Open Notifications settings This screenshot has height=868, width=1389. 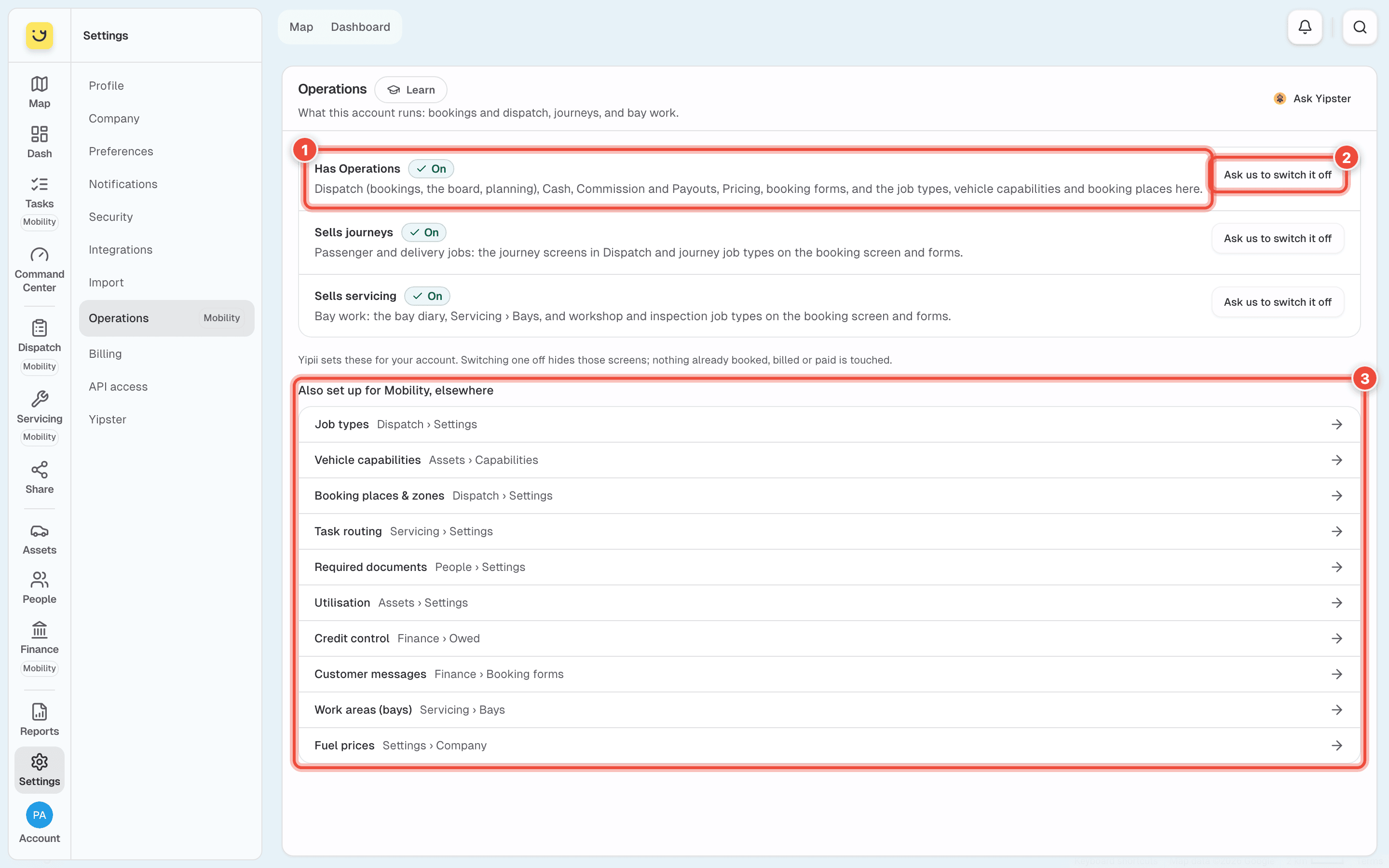166,184
